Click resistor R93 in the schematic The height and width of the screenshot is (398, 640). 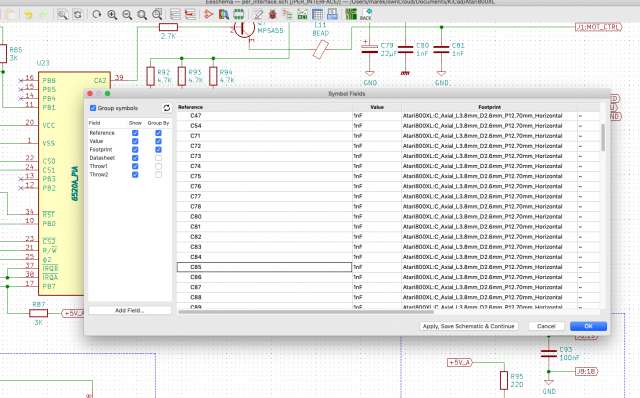tap(182, 76)
